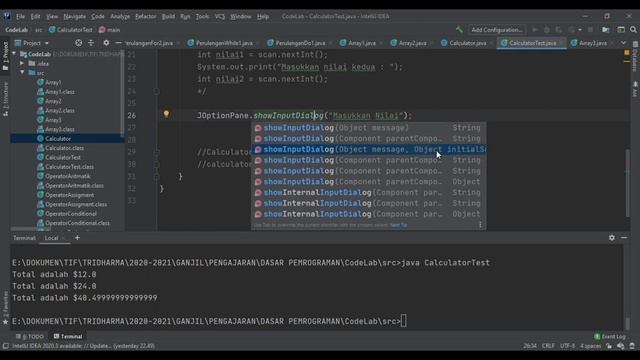Screen dimensions: 640x360
Task: Choose showInputDialog(Object message) suggestion
Action: coord(368,128)
